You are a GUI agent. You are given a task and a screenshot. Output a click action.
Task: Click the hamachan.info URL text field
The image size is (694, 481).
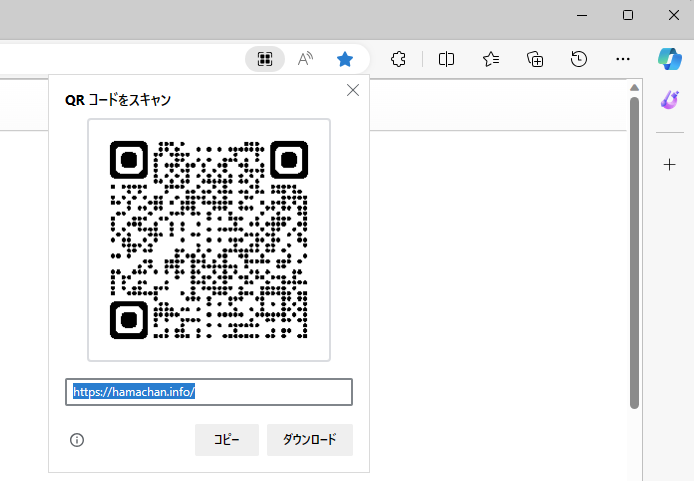pos(209,392)
